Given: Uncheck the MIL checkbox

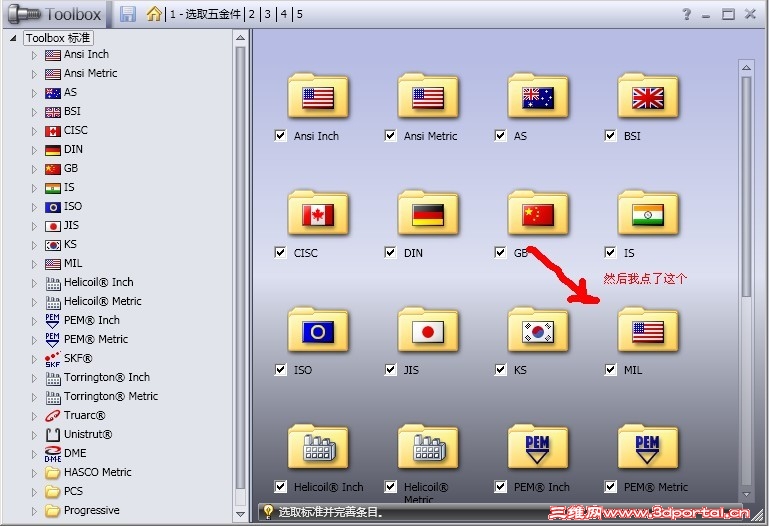Looking at the screenshot, I should (x=610, y=369).
